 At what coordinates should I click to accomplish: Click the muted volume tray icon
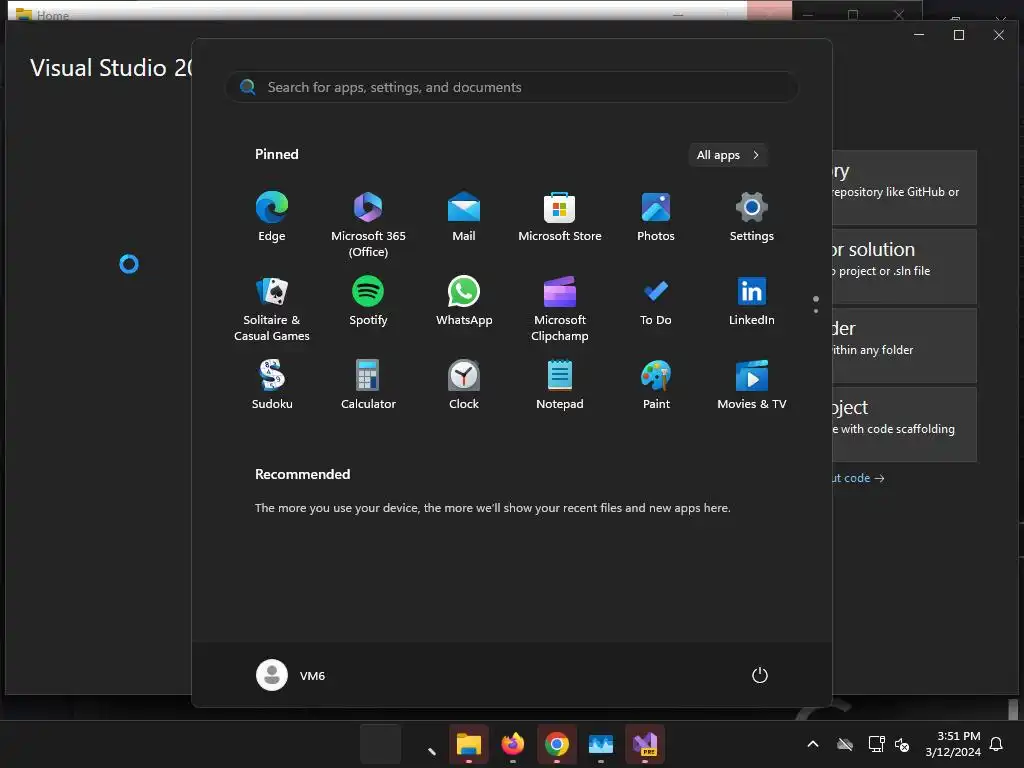coord(903,744)
